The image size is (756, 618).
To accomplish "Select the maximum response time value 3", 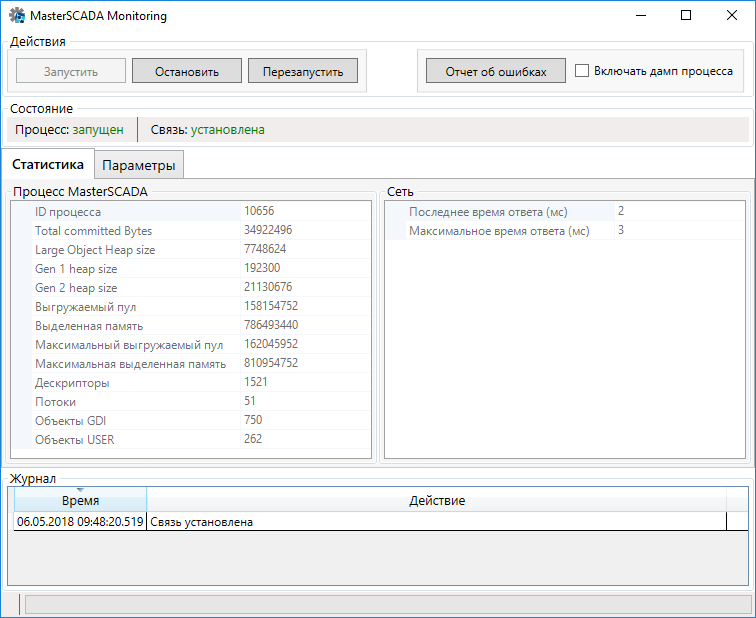I will pyautogui.click(x=621, y=230).
